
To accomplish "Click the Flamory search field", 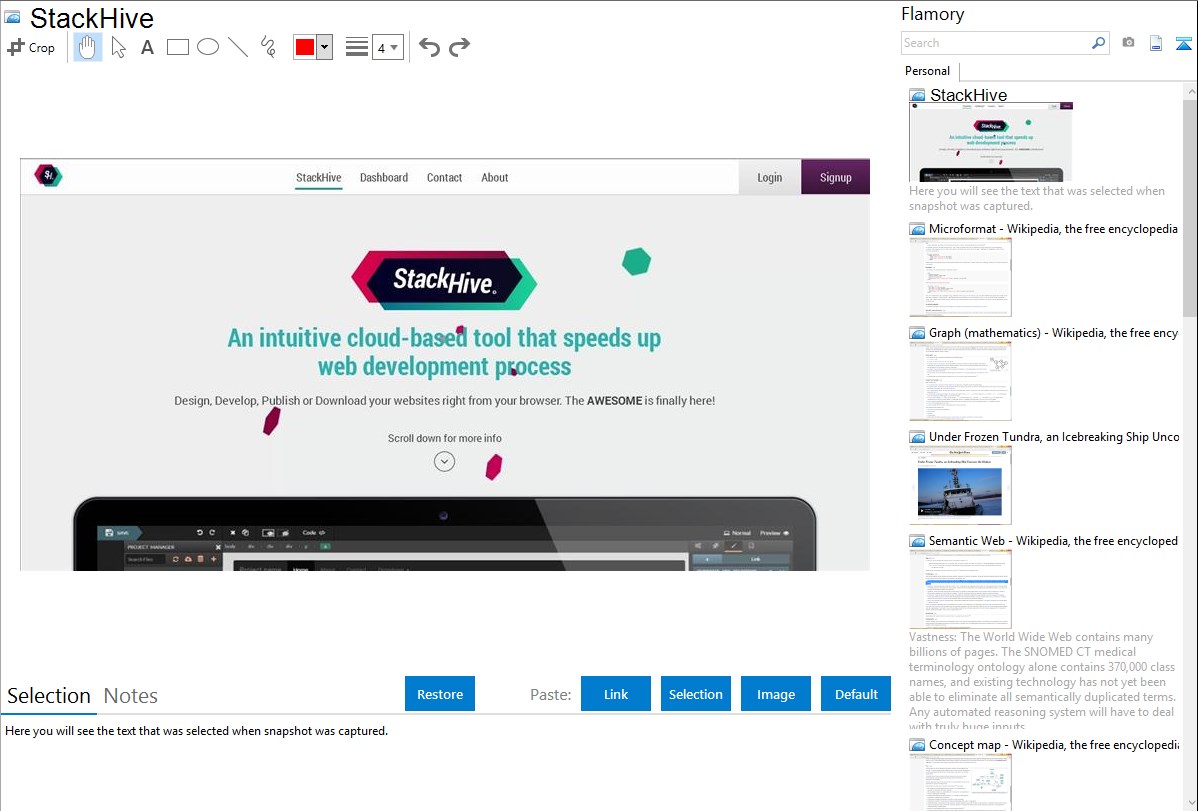I will (996, 43).
